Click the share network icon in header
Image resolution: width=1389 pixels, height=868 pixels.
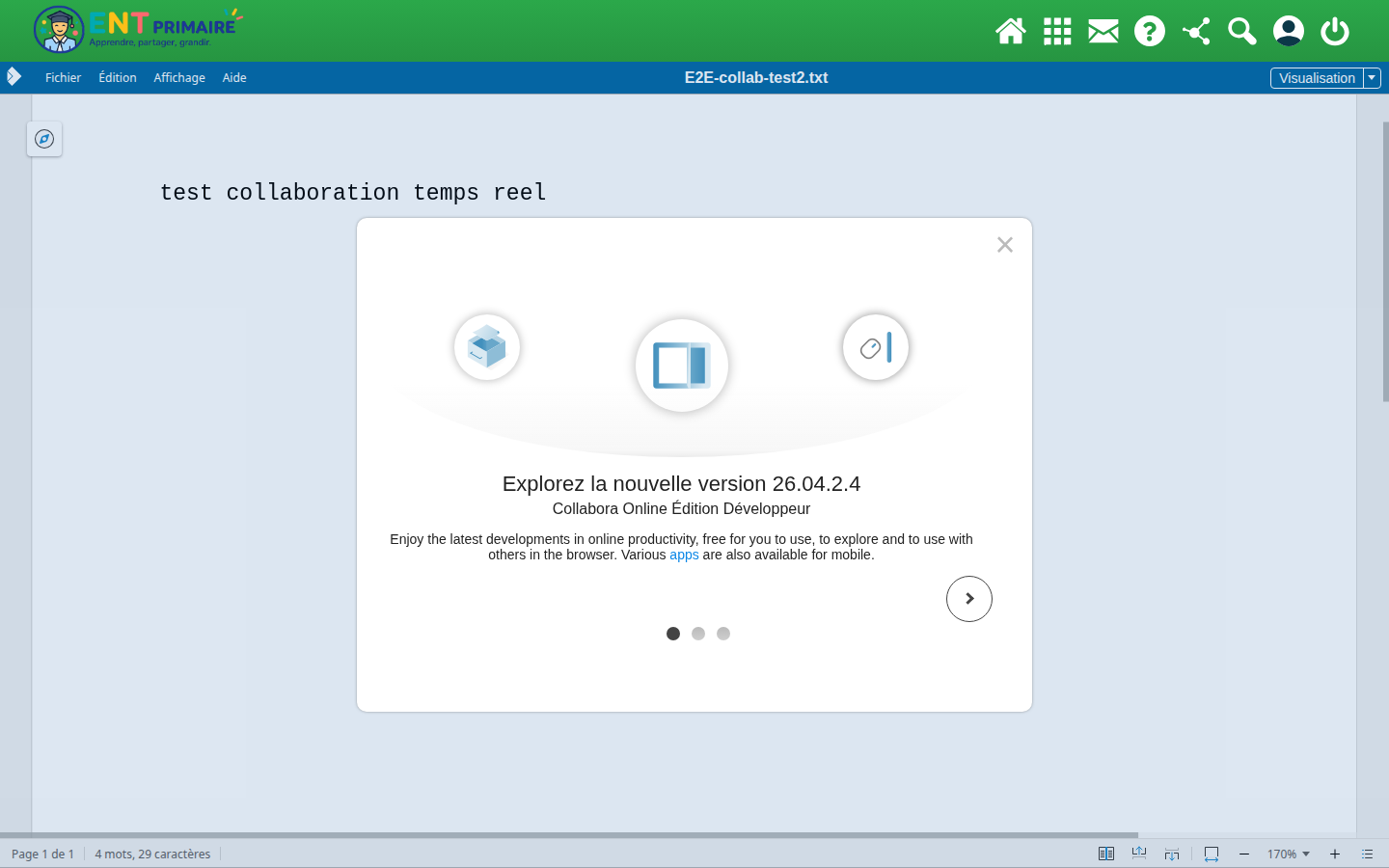pos(1196,32)
